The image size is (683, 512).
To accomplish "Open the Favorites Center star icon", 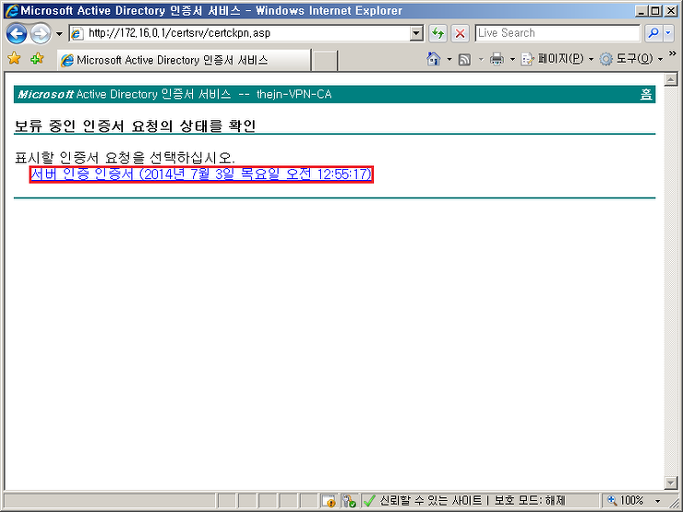I will [14, 58].
